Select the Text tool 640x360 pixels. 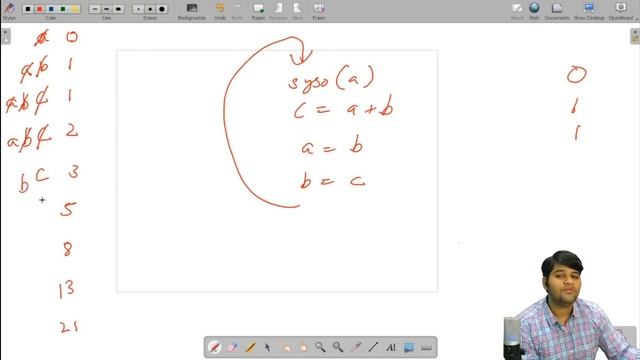point(391,347)
